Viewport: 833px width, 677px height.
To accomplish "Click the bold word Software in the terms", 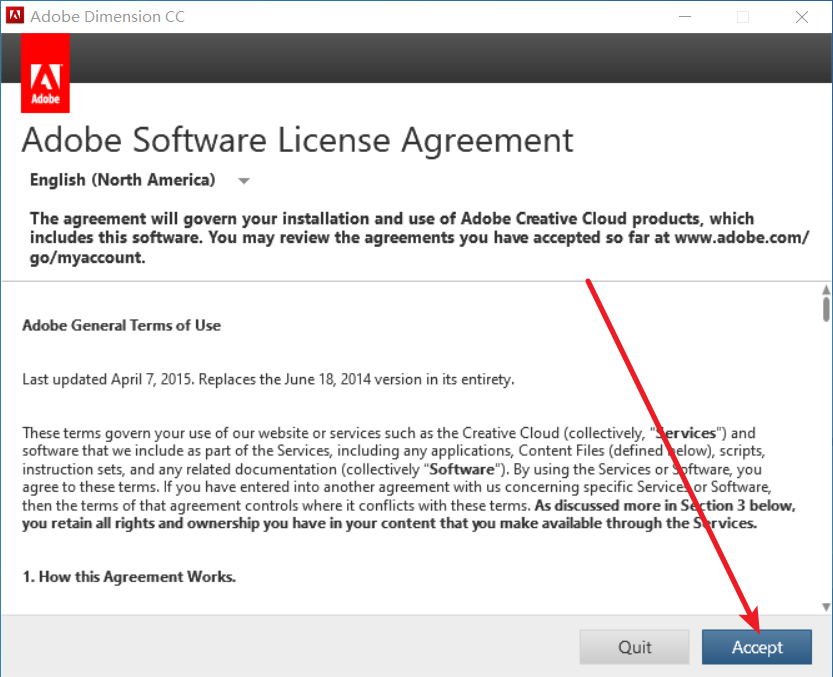I will (462, 469).
